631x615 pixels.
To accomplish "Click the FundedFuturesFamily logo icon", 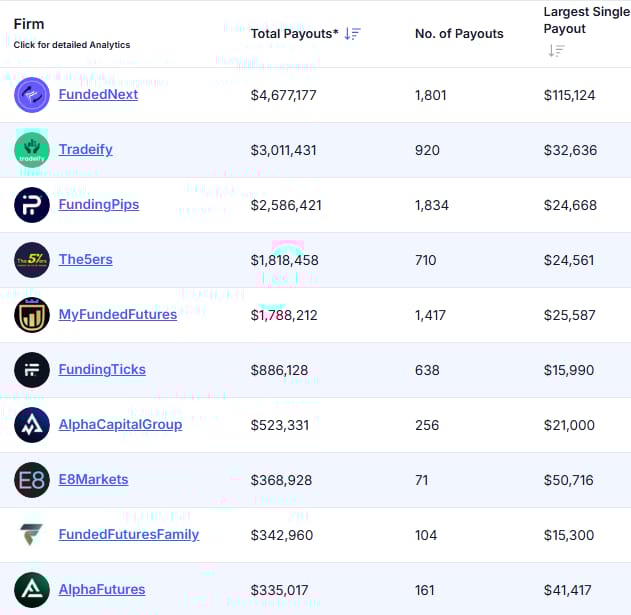I will click(x=32, y=535).
